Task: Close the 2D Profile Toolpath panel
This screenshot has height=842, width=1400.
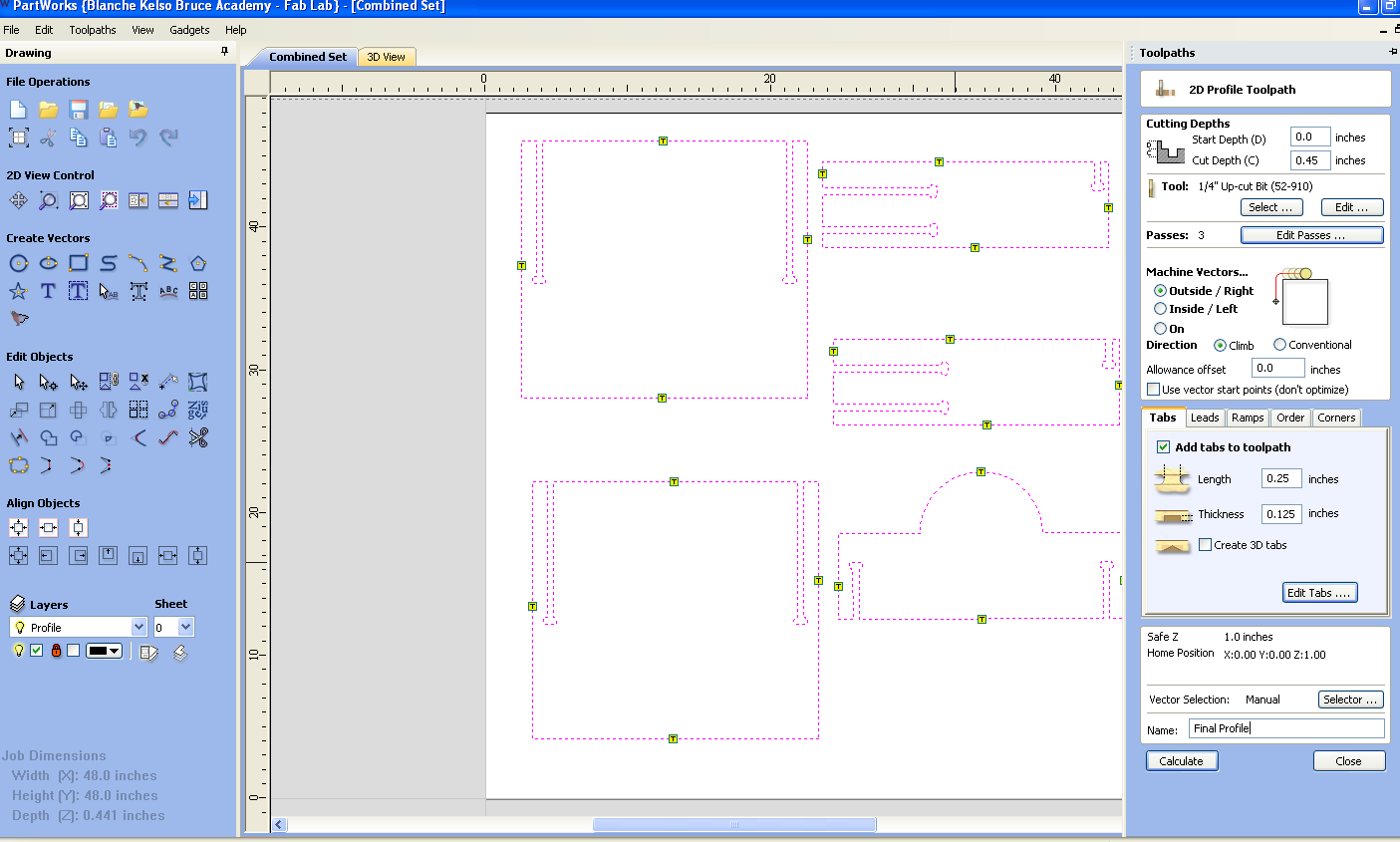Action: coord(1349,761)
